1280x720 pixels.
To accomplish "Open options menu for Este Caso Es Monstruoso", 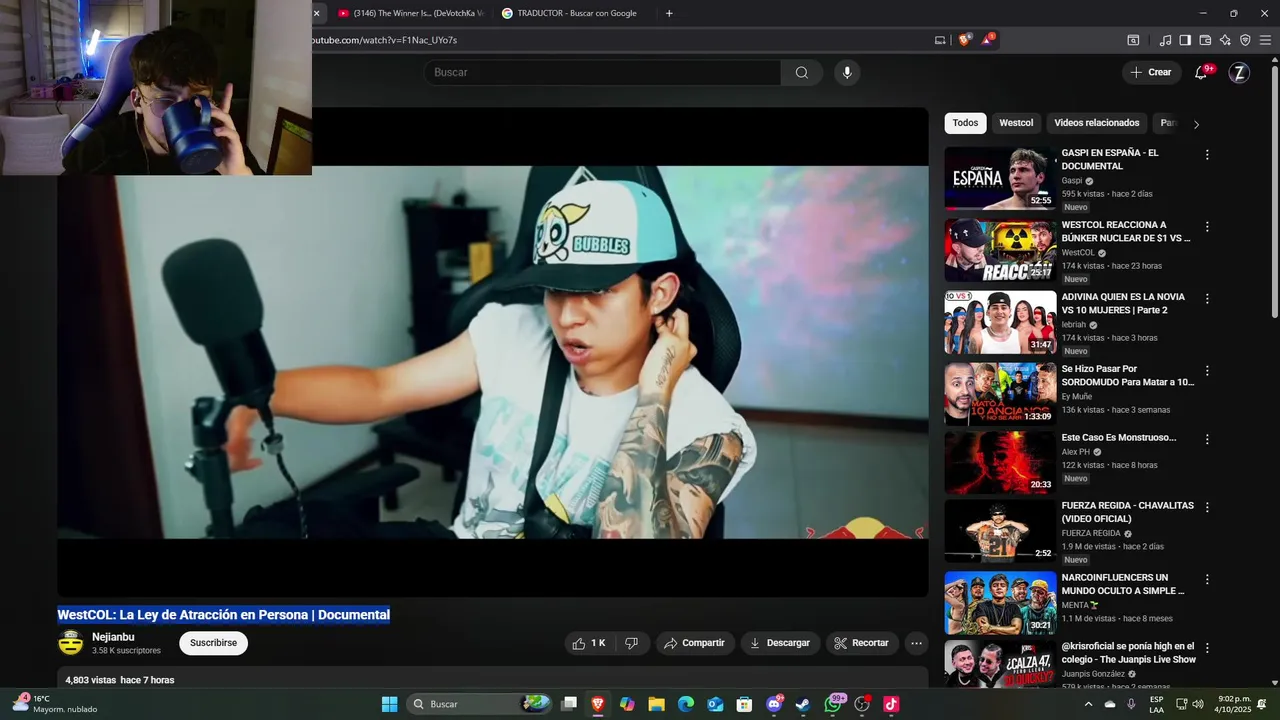I will tap(1207, 439).
